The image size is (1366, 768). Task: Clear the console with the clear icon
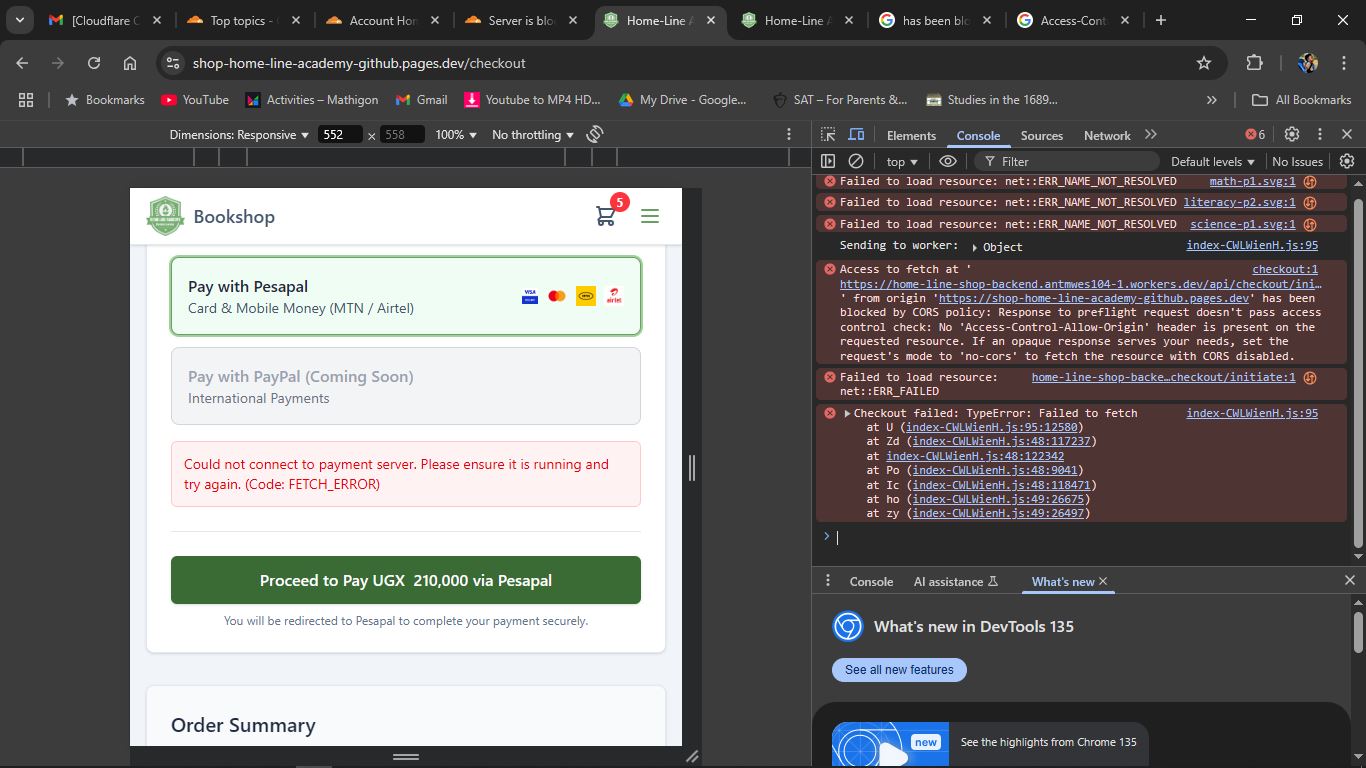[856, 161]
